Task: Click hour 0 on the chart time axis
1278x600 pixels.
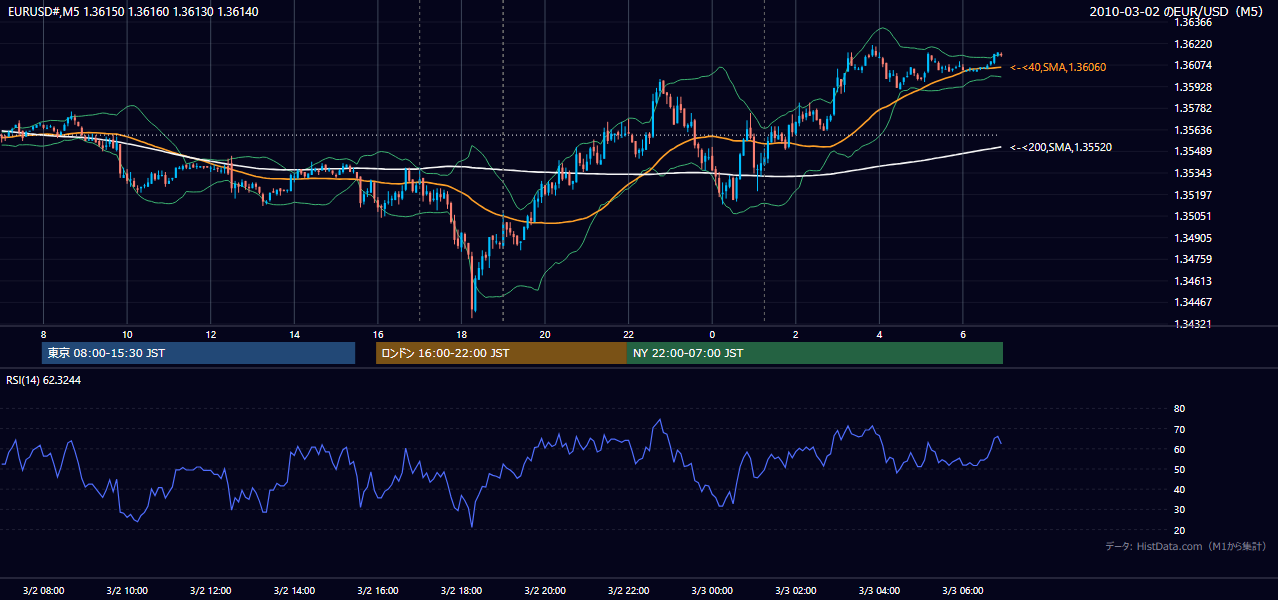Action: pos(712,334)
